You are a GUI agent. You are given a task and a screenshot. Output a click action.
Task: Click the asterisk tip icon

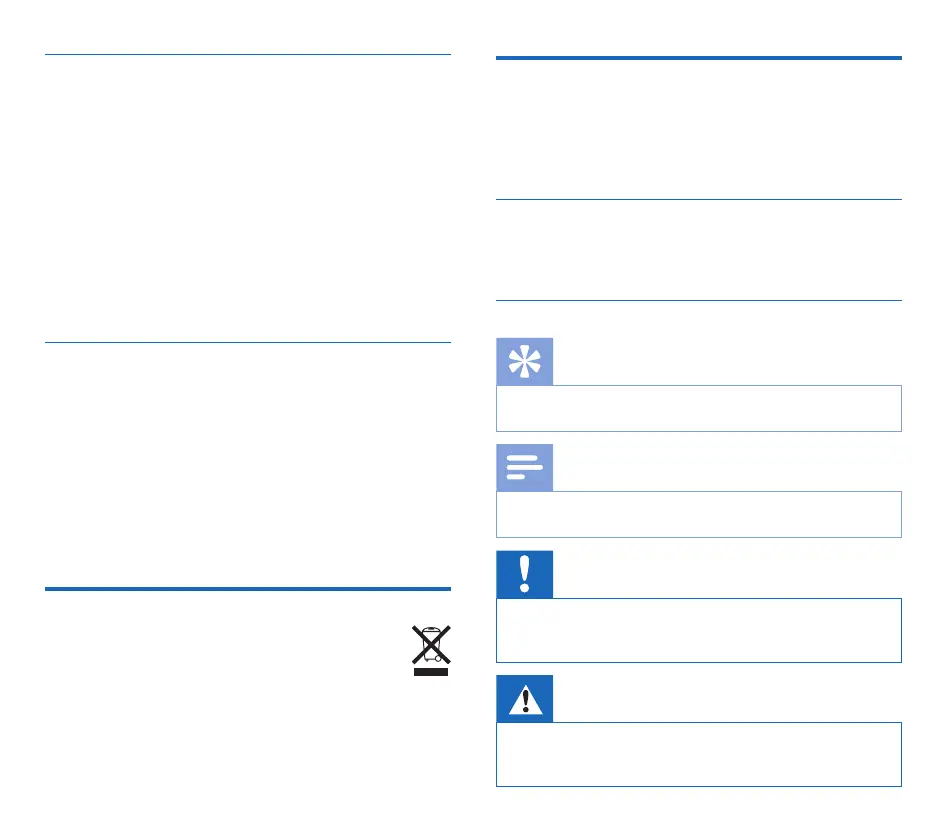524,361
